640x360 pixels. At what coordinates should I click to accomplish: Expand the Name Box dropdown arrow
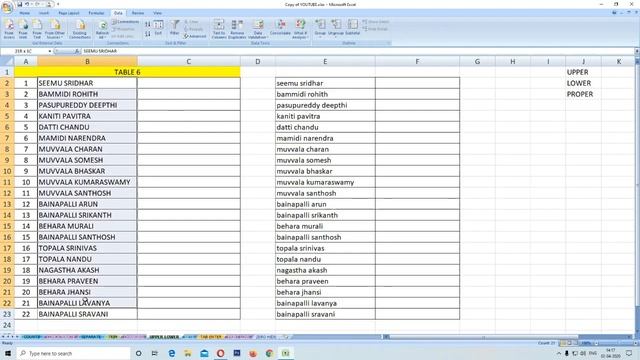[50, 51]
